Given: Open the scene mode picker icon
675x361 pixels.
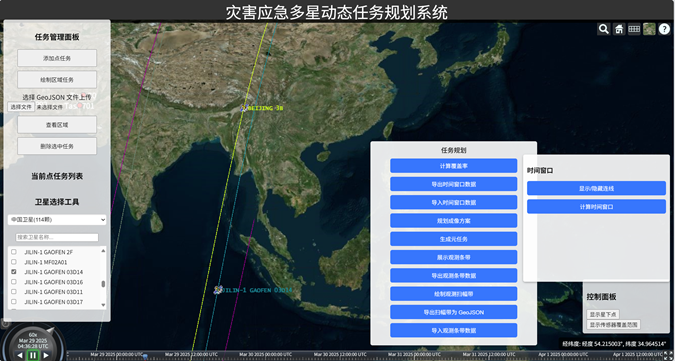Looking at the screenshot, I should [x=634, y=29].
